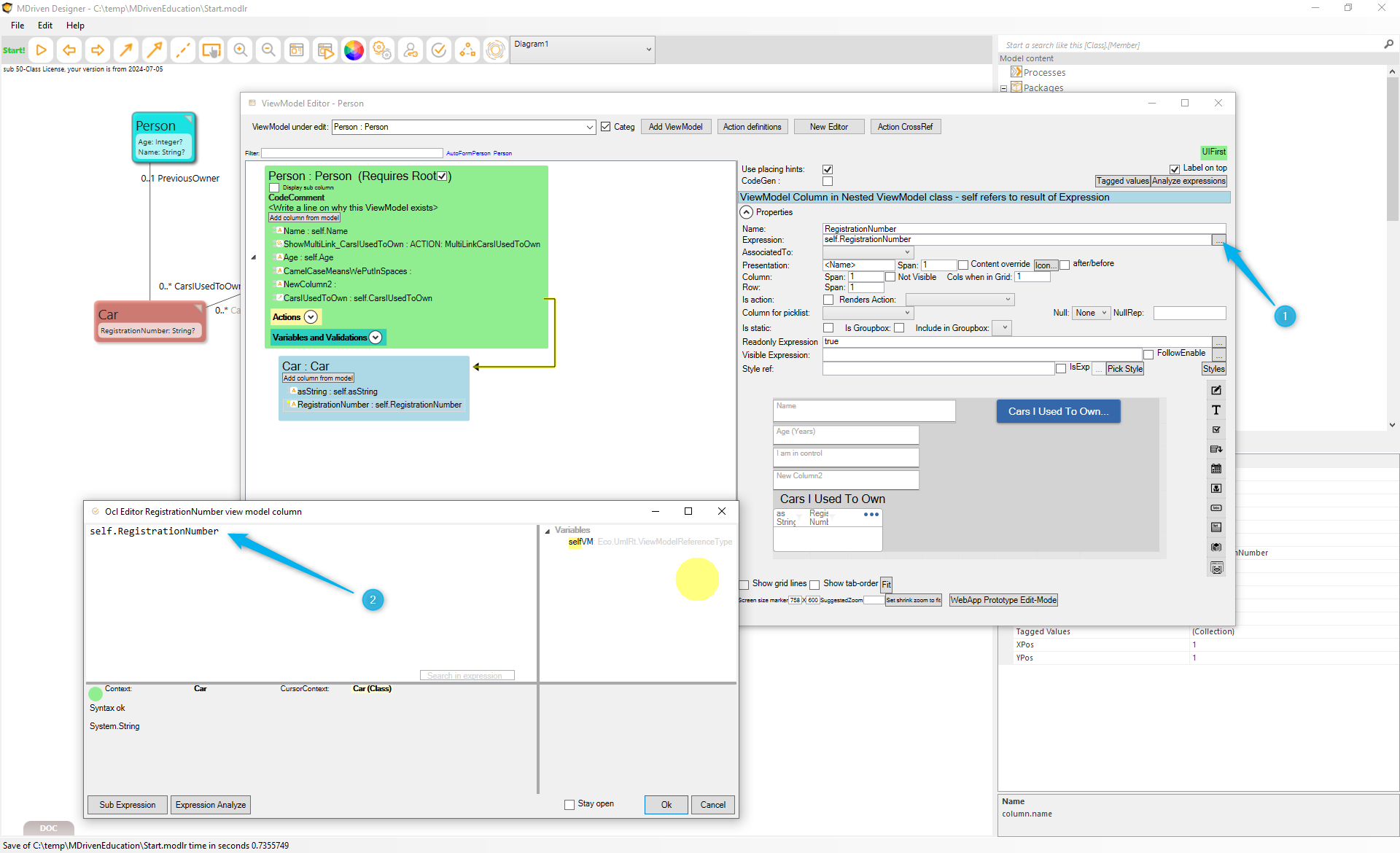Open the Diagram1 dropdown

pyautogui.click(x=648, y=50)
